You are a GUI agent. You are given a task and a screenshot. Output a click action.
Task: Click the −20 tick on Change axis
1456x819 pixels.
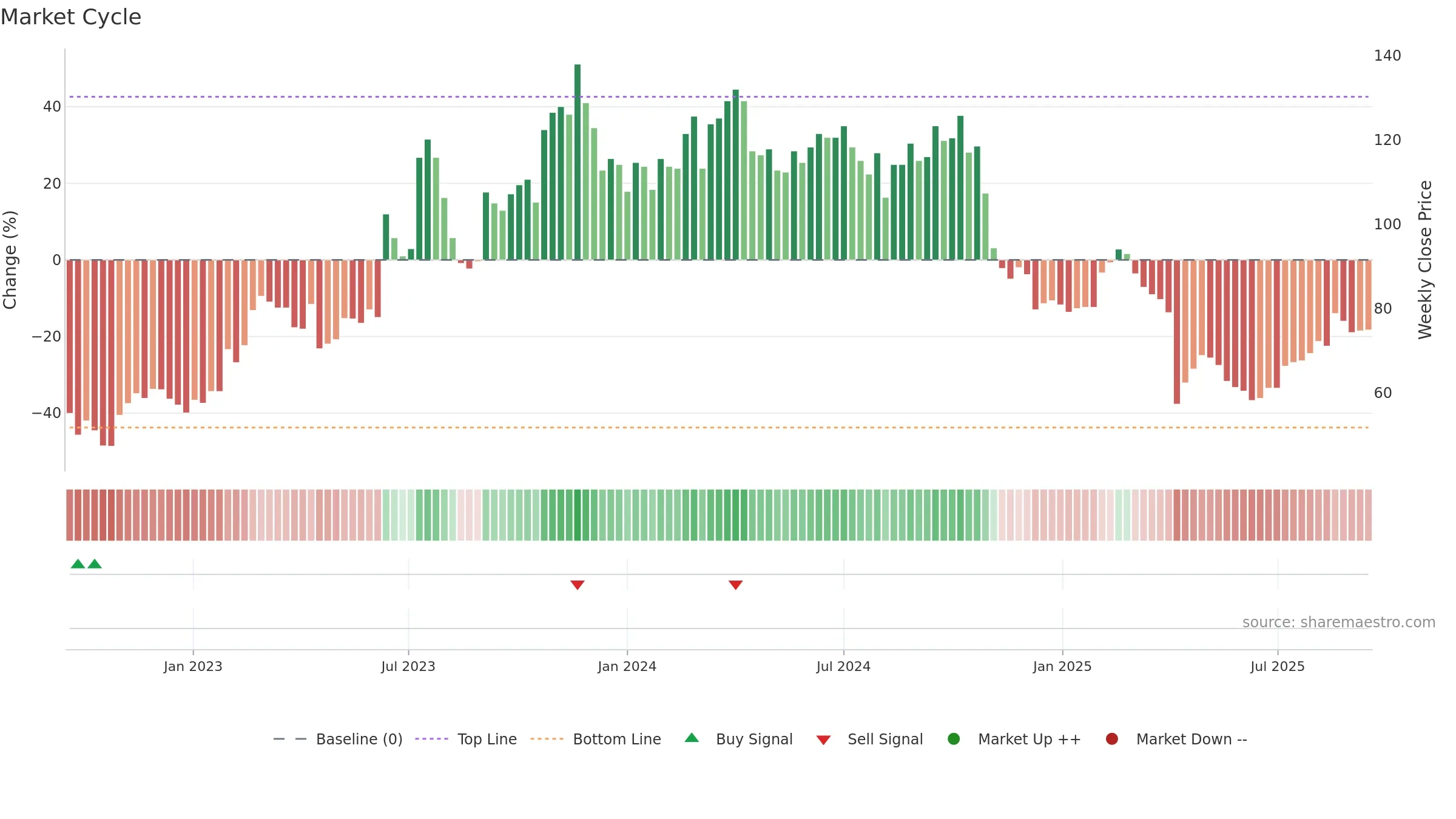pos(47,336)
